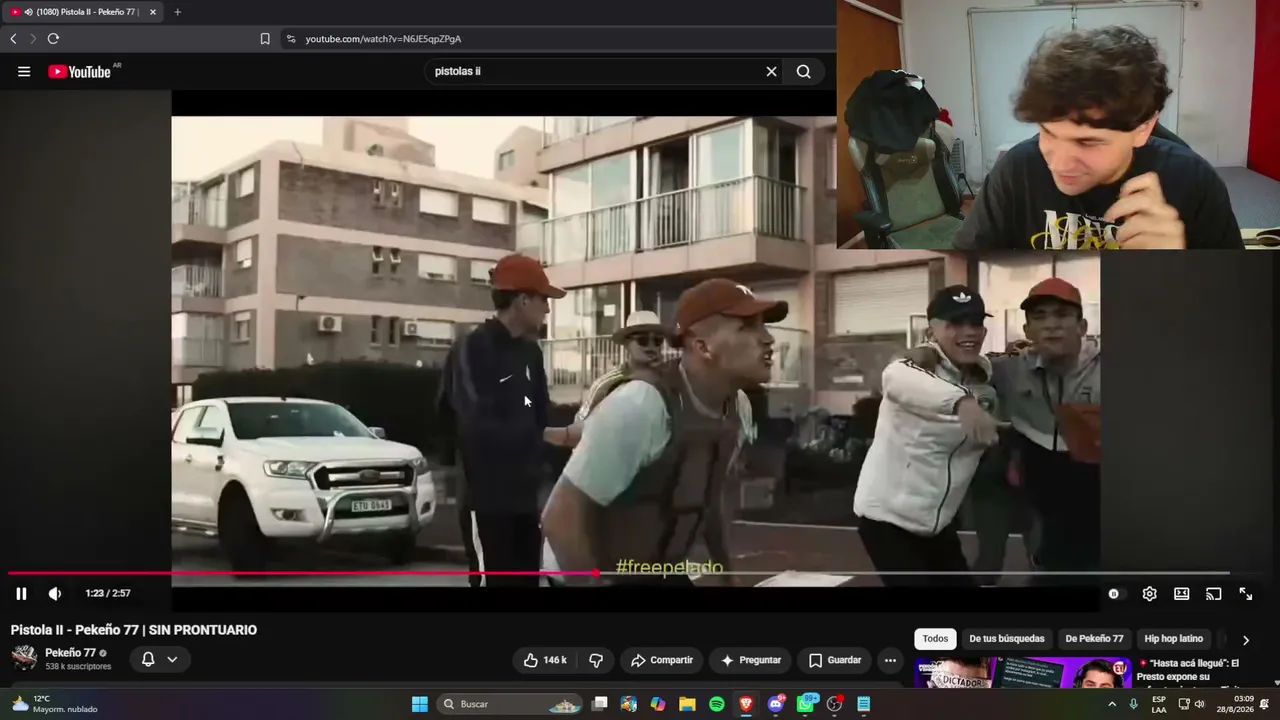The width and height of the screenshot is (1280, 720).
Task: Run the search with the magnifier icon
Action: [804, 72]
